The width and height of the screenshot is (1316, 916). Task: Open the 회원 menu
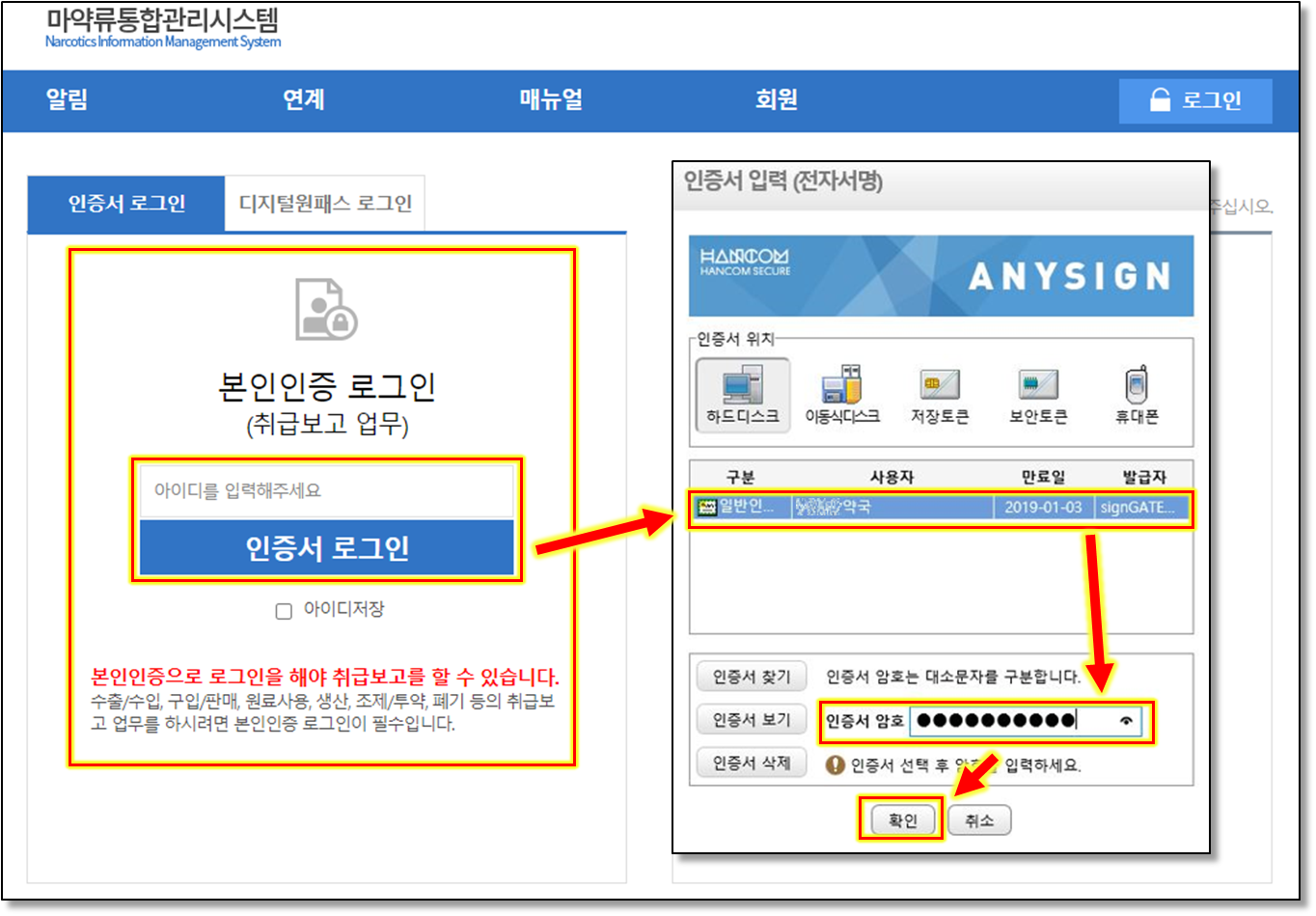776,99
